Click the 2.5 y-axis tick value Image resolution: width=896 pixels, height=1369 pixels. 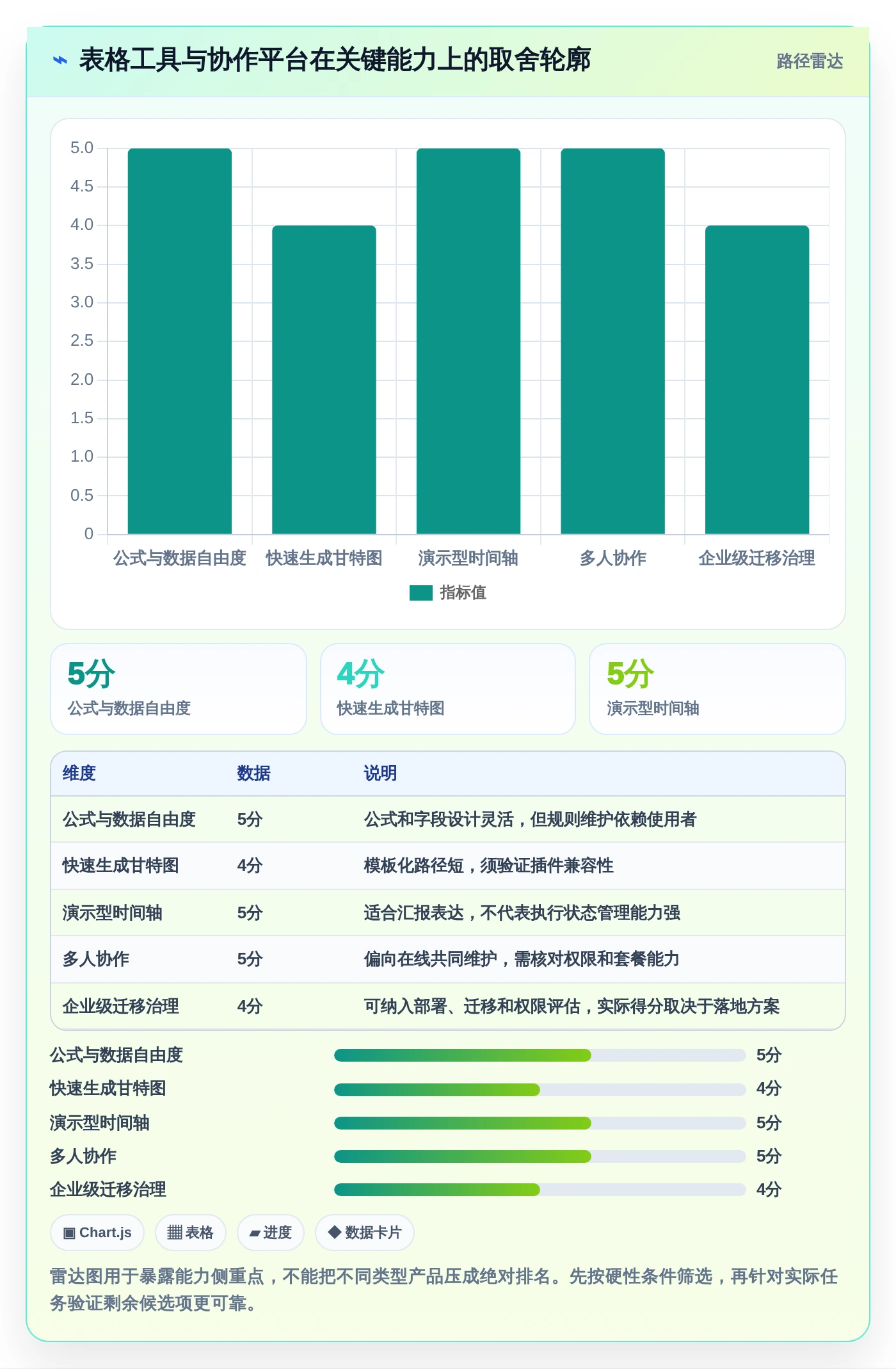tap(82, 341)
